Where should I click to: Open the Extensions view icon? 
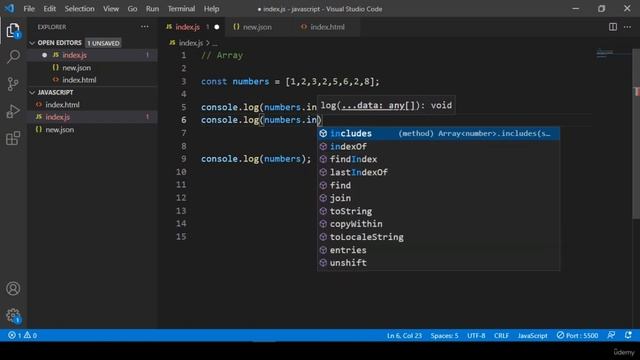[x=13, y=138]
